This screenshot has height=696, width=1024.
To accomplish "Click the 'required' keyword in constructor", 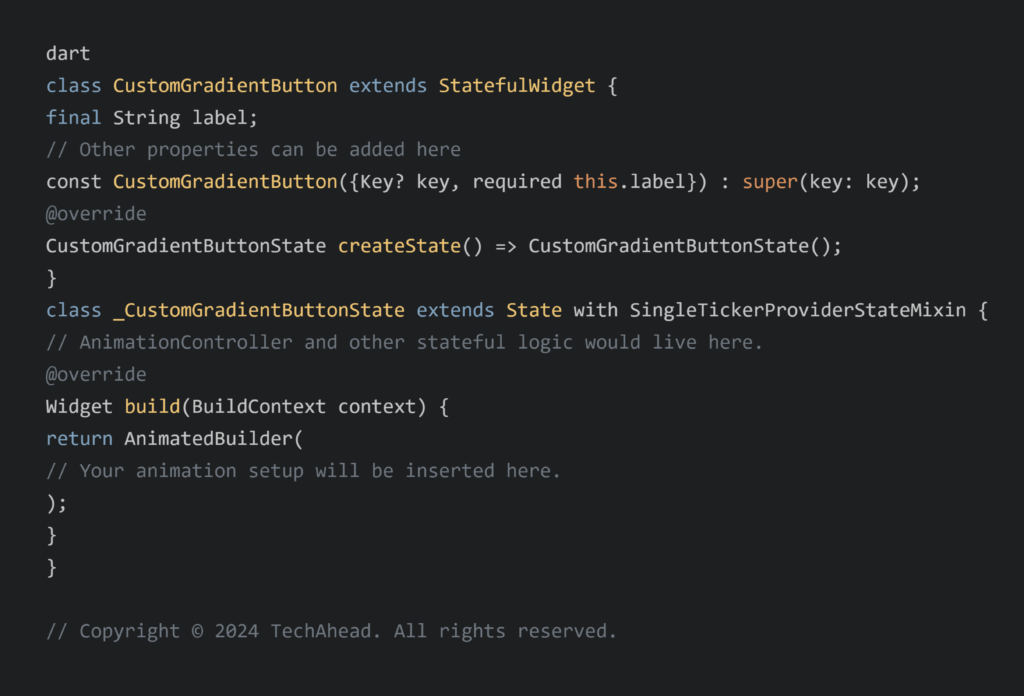I will point(517,182).
